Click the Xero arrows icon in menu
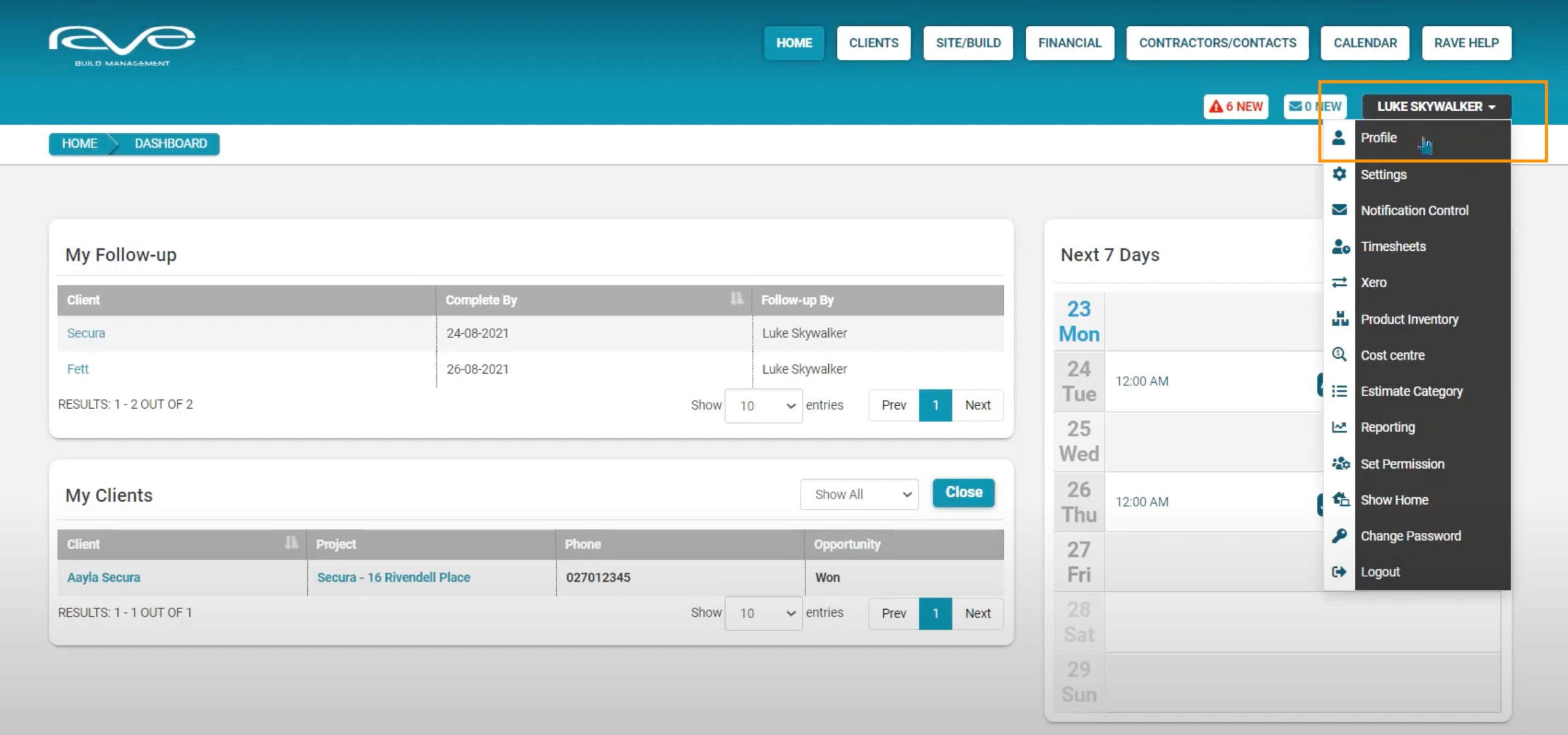 1339,283
